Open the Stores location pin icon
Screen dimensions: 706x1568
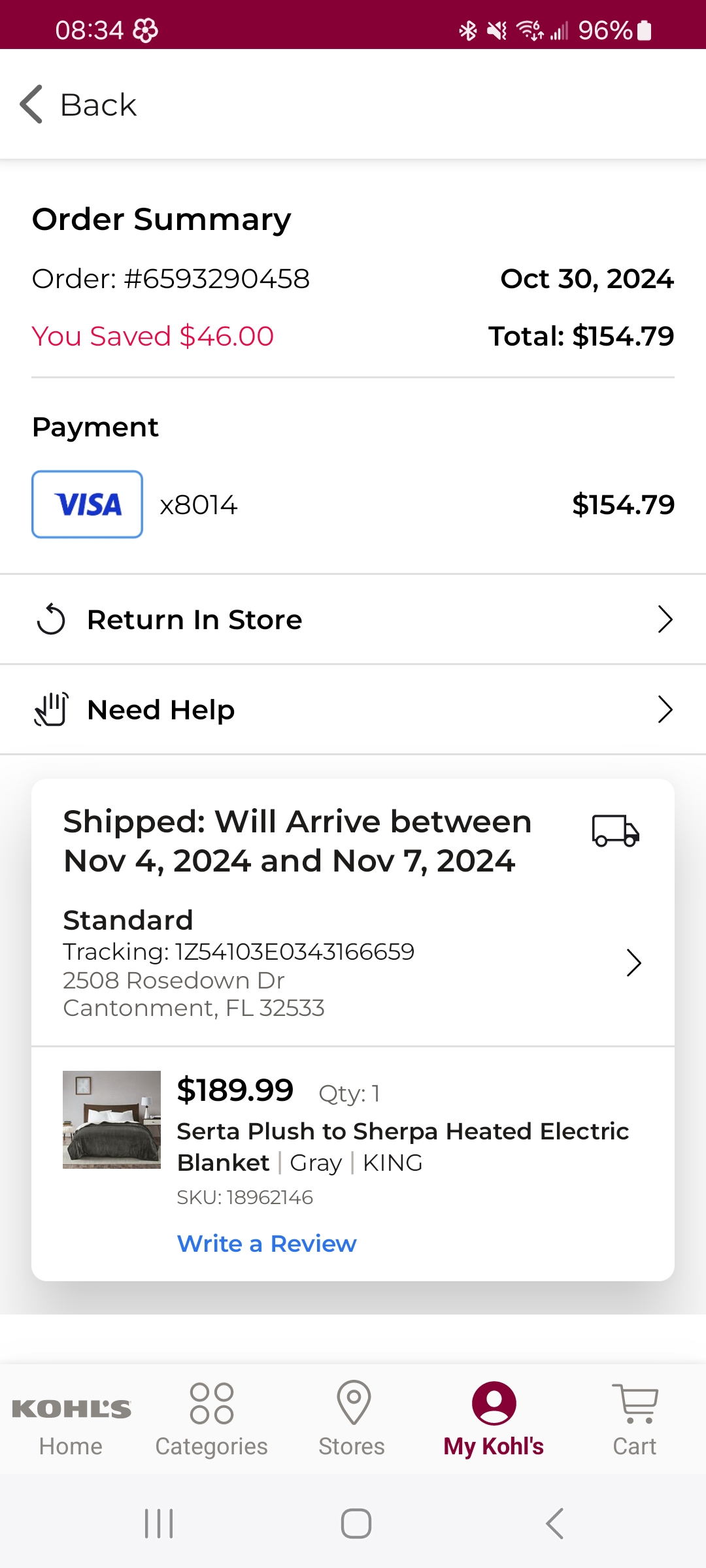tap(354, 1403)
